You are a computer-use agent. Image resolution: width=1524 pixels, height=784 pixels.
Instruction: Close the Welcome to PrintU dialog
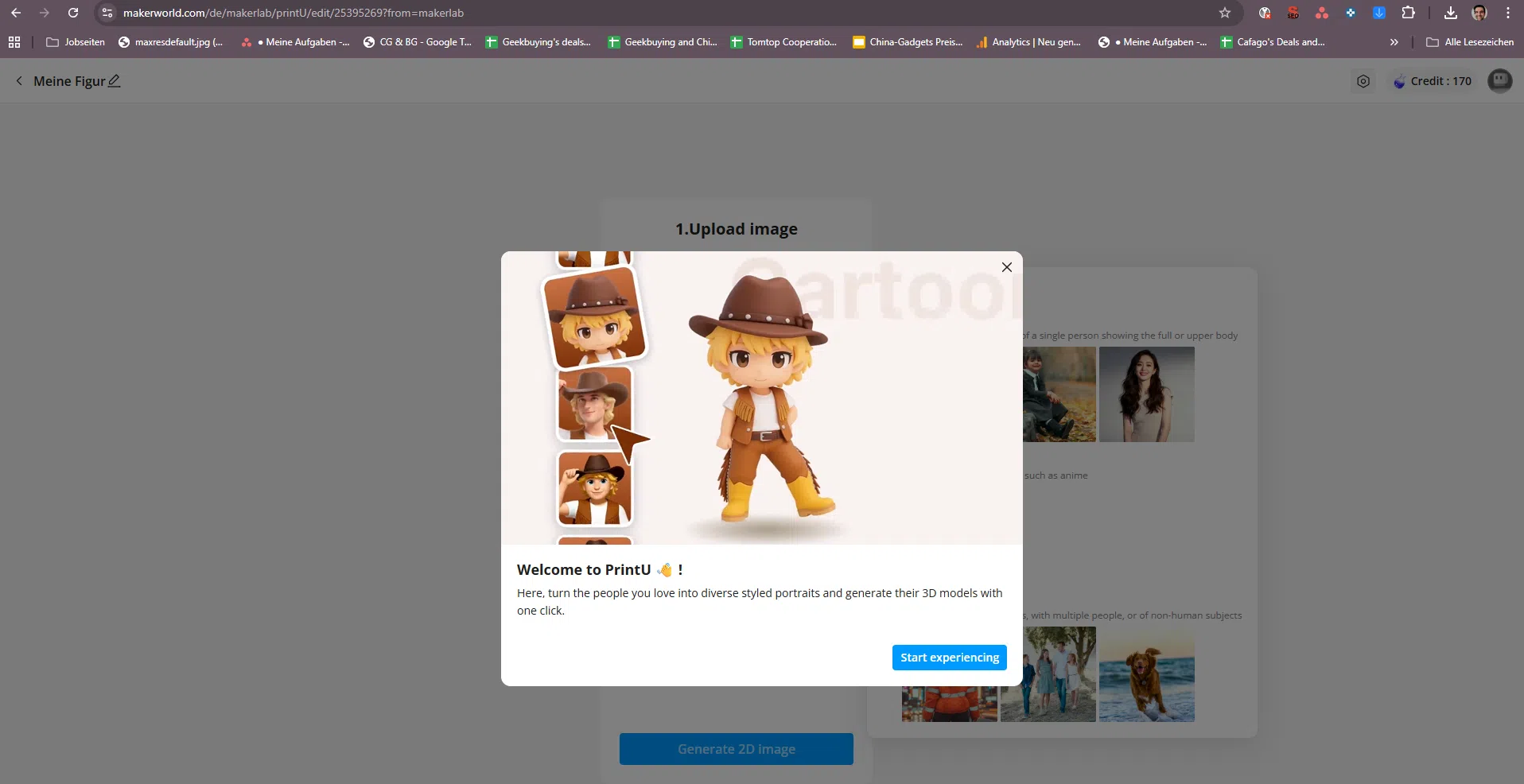[x=1006, y=267]
